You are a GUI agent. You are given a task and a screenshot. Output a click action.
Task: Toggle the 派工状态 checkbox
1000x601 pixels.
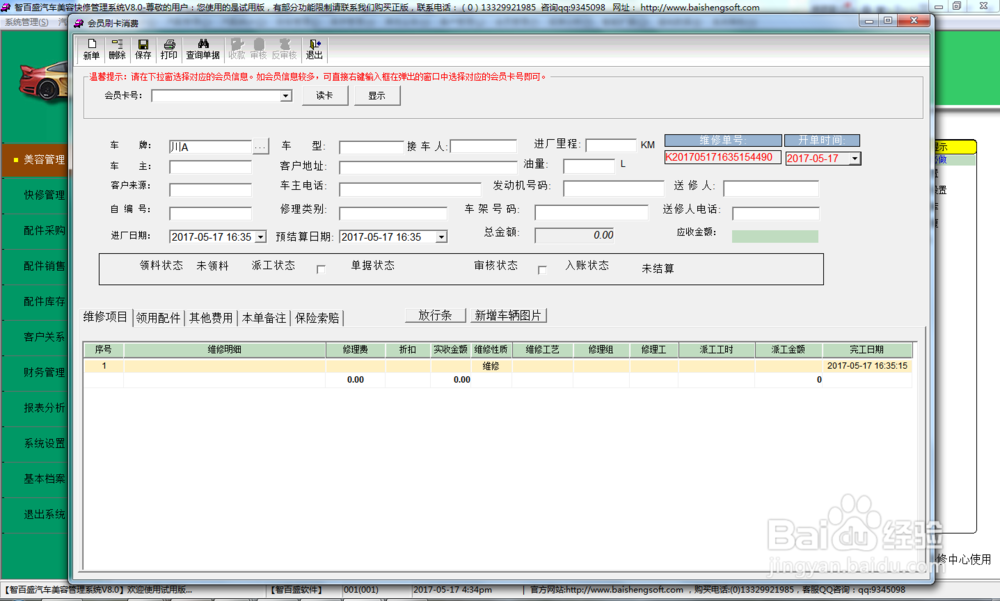[x=321, y=269]
